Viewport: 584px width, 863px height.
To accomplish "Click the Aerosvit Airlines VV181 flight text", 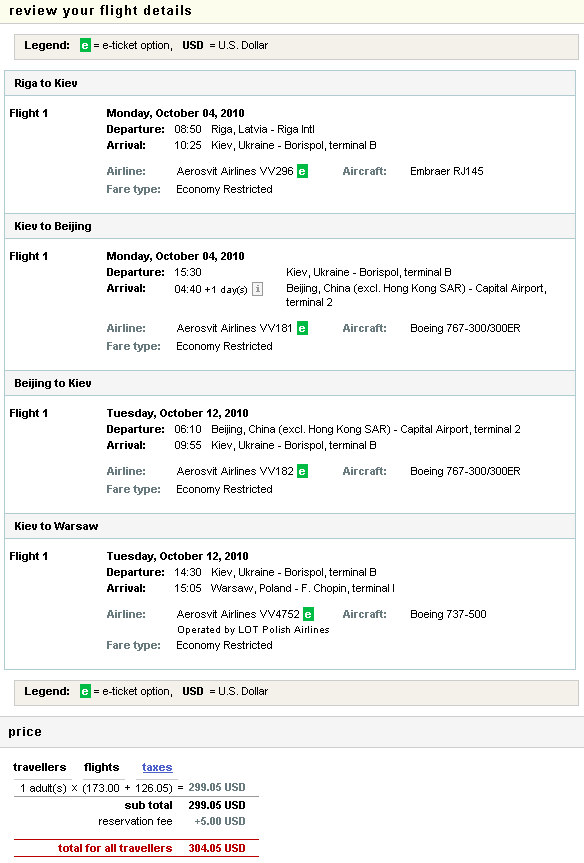I will pos(234,328).
